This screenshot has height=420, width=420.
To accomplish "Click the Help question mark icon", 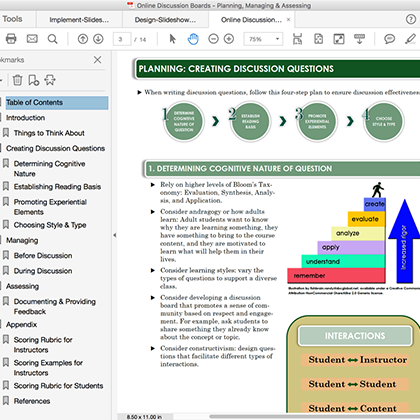I will tap(411, 19).
